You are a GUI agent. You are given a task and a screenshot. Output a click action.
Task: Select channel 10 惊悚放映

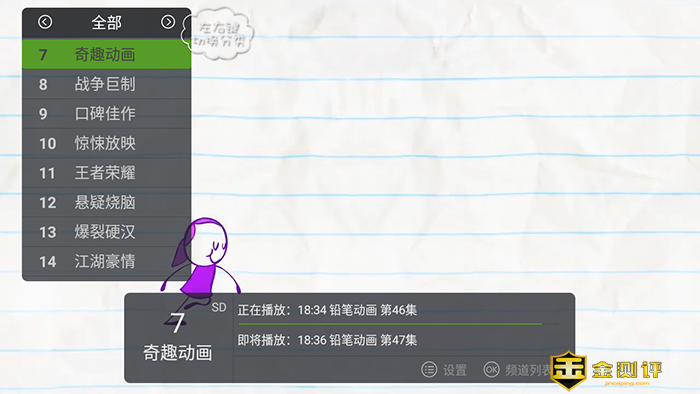(107, 143)
